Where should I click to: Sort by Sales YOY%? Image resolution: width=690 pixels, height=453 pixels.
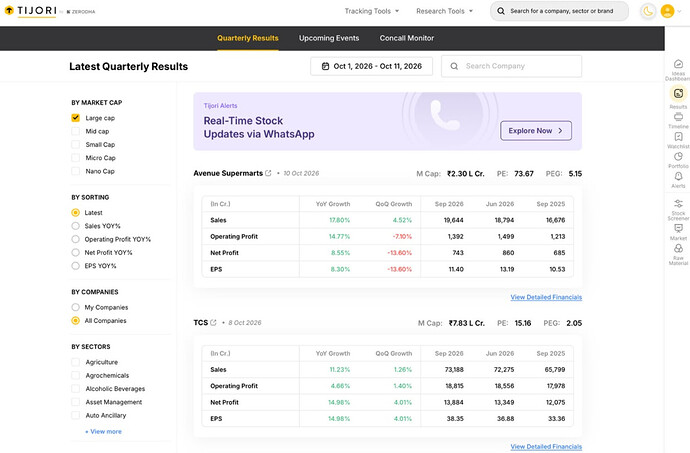click(76, 226)
